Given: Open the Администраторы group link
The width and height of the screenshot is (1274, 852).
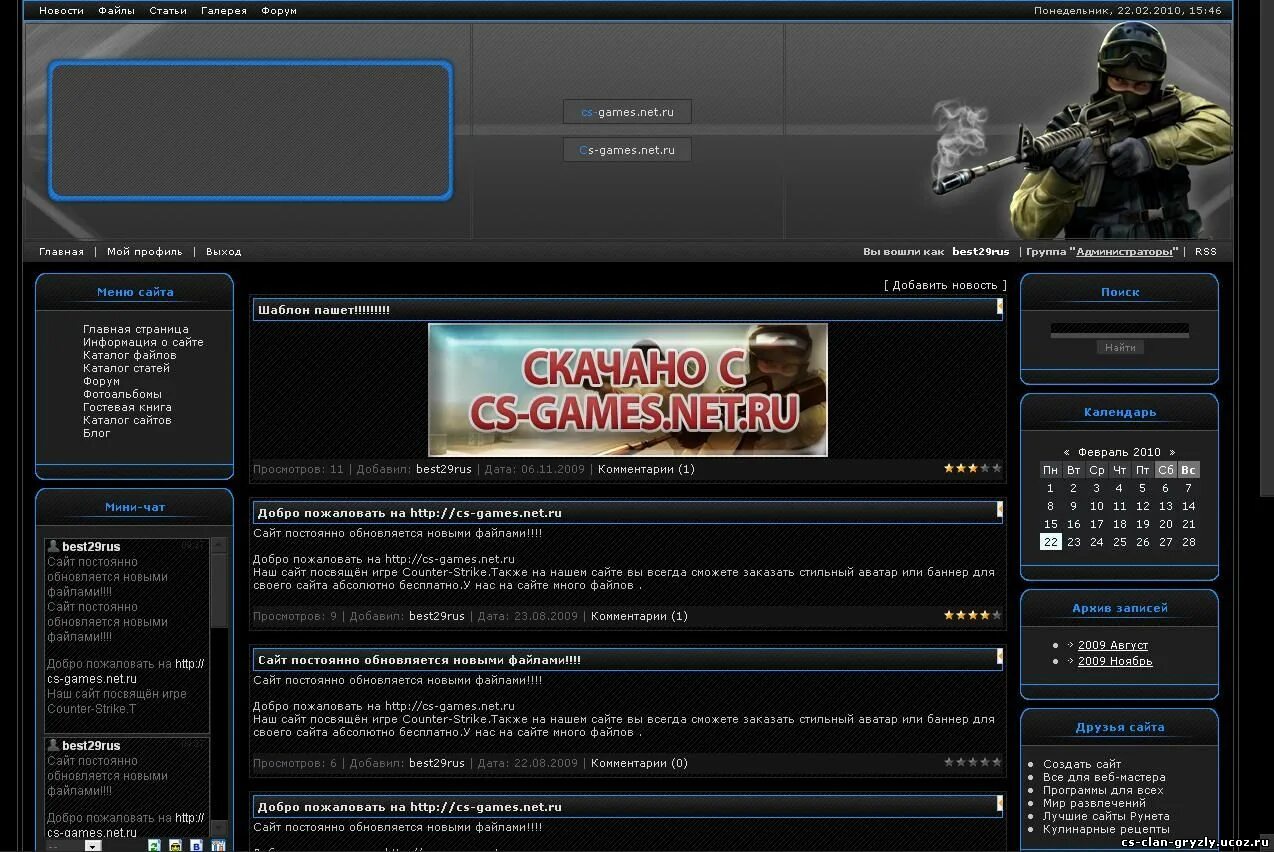Looking at the screenshot, I should point(1125,252).
